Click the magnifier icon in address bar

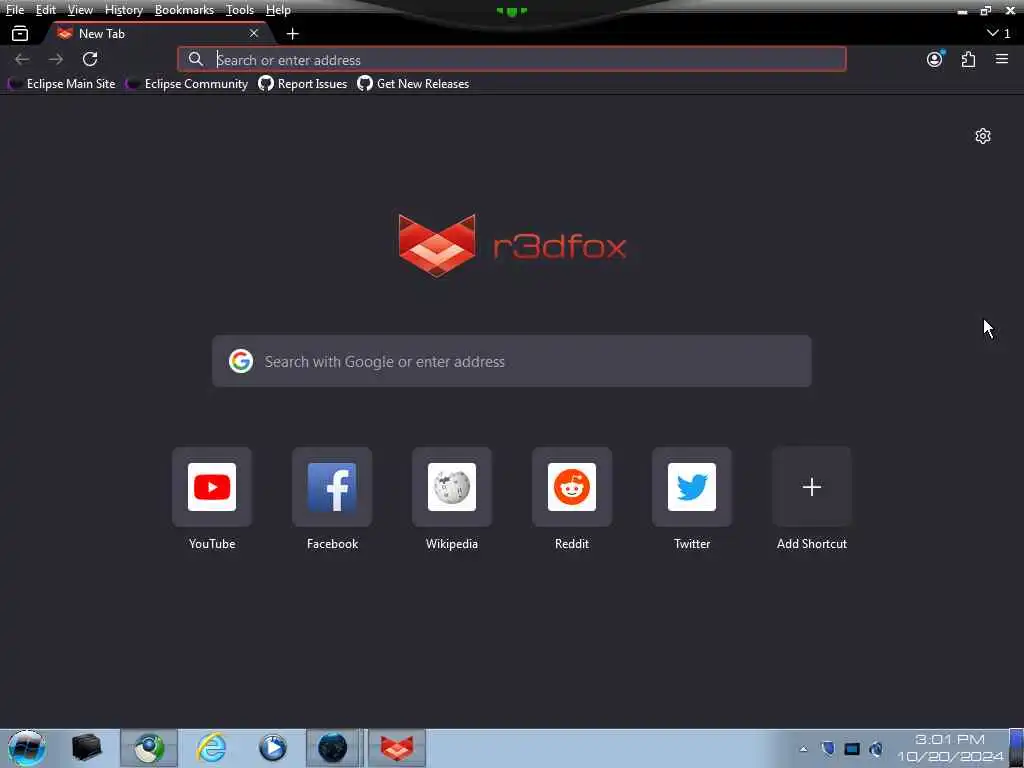(x=195, y=59)
